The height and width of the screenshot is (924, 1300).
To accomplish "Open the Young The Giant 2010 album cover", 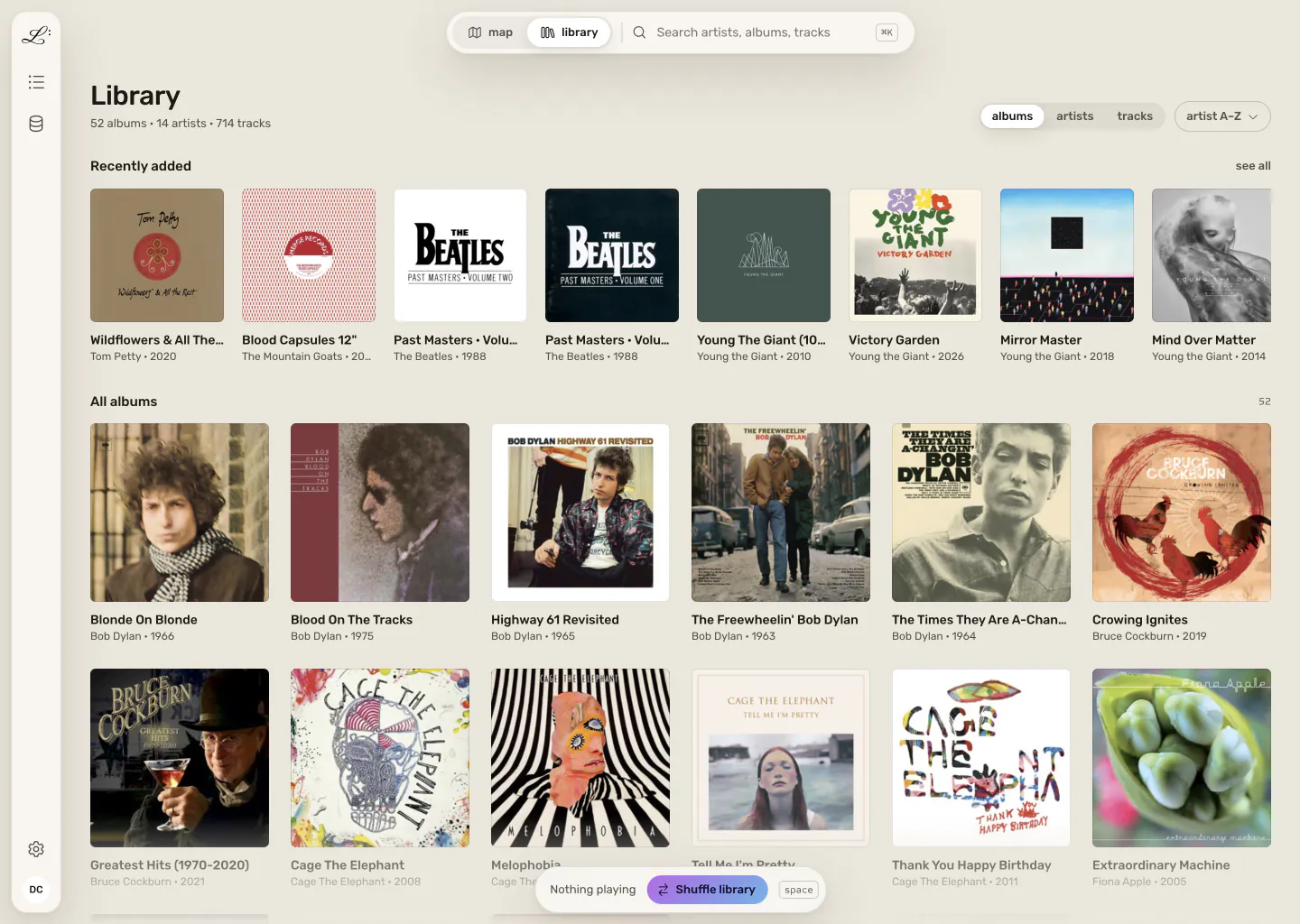I will pos(764,255).
